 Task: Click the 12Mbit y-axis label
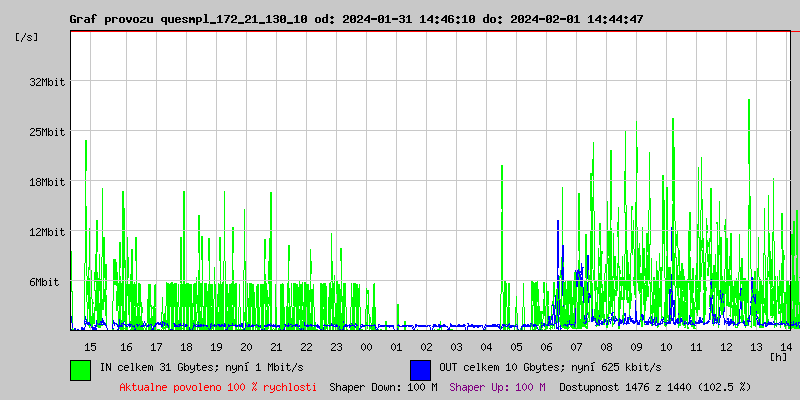pyautogui.click(x=46, y=232)
